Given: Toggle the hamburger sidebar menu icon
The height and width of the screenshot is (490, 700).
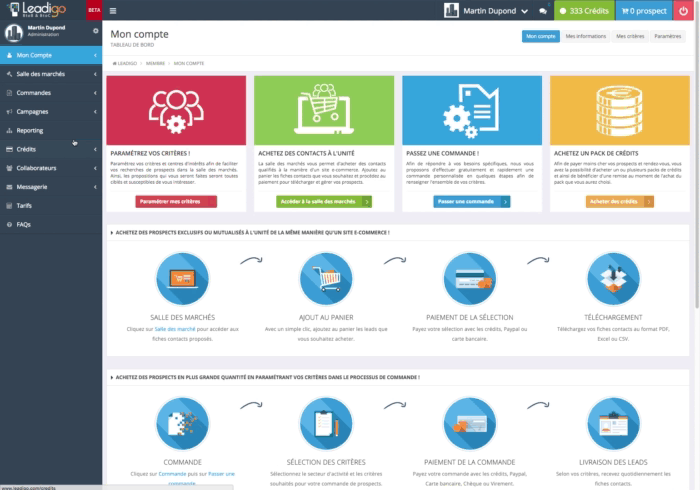Looking at the screenshot, I should [x=113, y=11].
